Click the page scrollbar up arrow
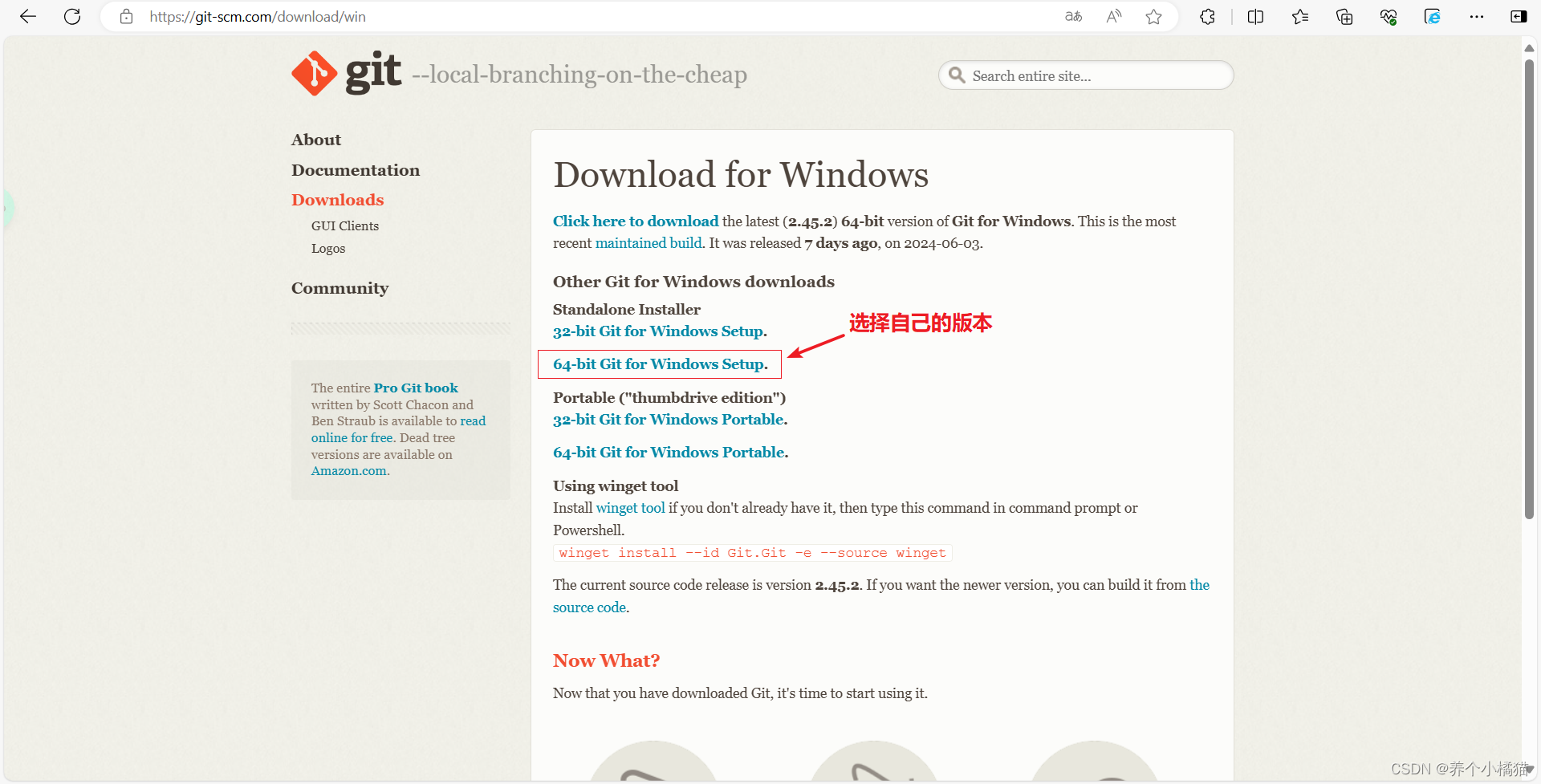 coord(1529,48)
